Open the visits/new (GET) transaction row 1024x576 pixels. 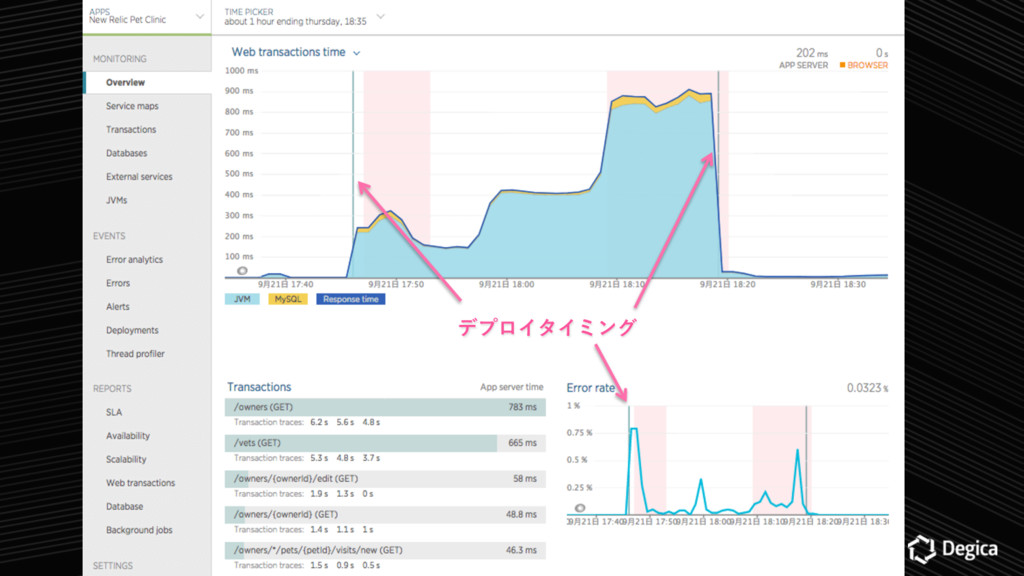click(x=385, y=551)
